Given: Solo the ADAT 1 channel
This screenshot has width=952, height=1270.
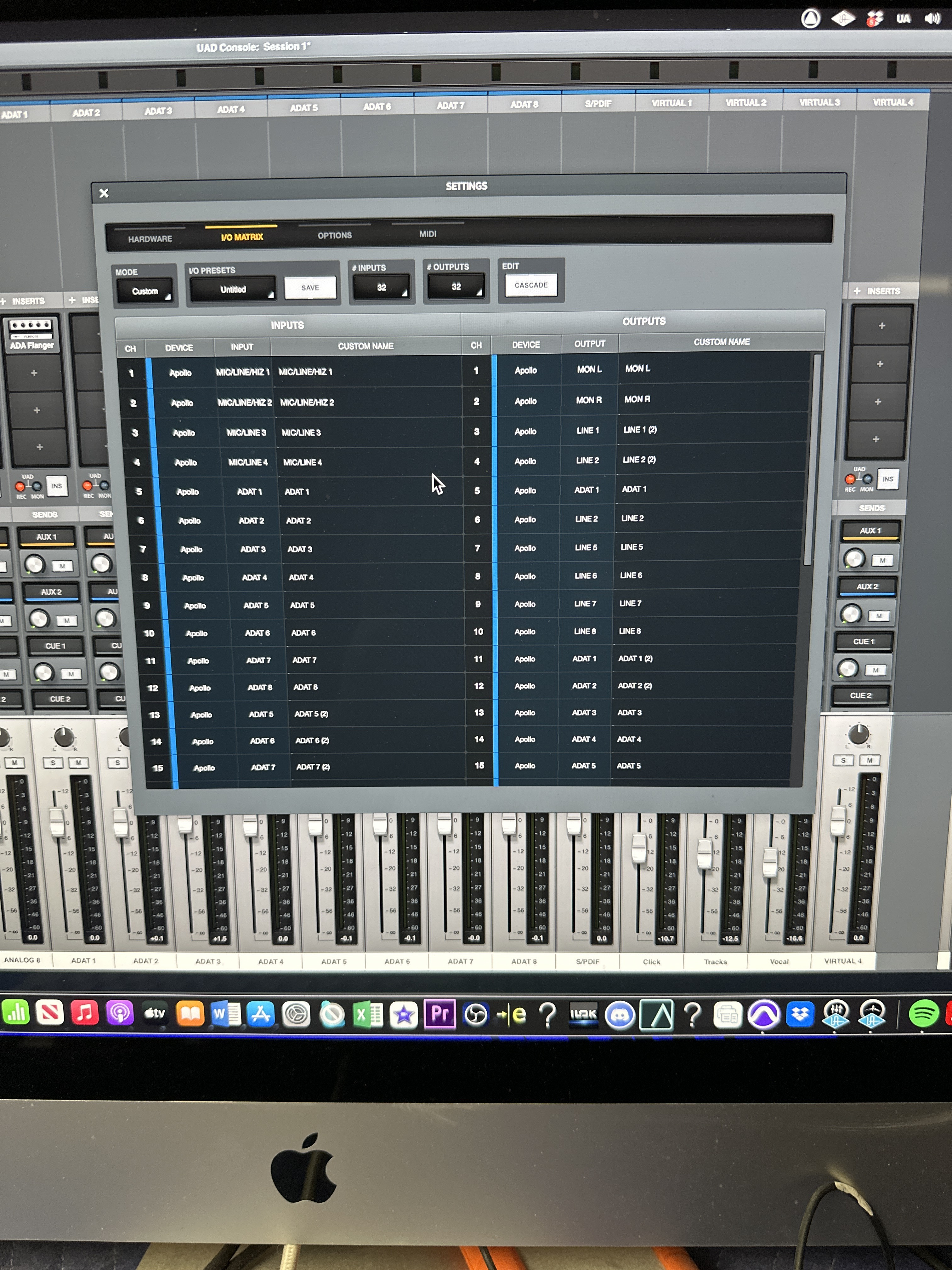Looking at the screenshot, I should pos(54,763).
